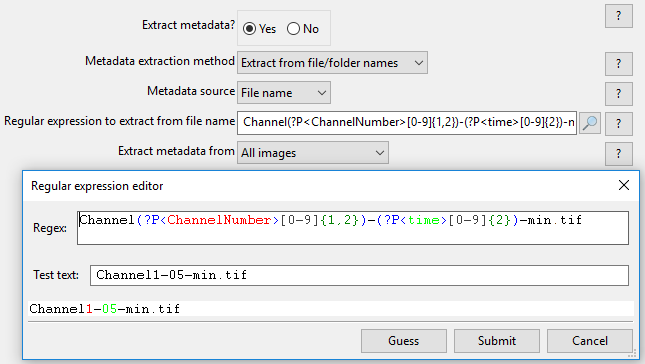Open help for Extract metadata question
Image resolution: width=645 pixels, height=364 pixels.
pyautogui.click(x=619, y=16)
